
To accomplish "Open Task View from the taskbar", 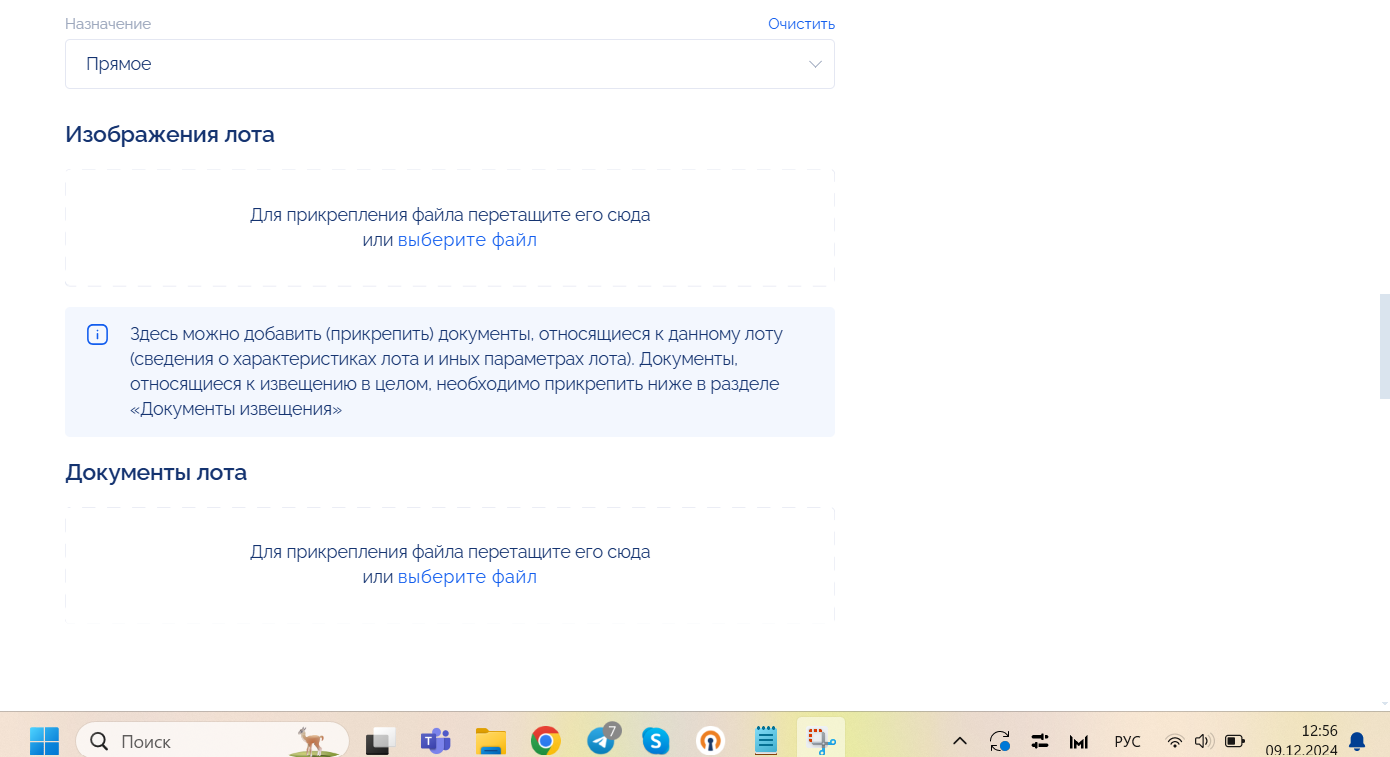I will click(380, 741).
